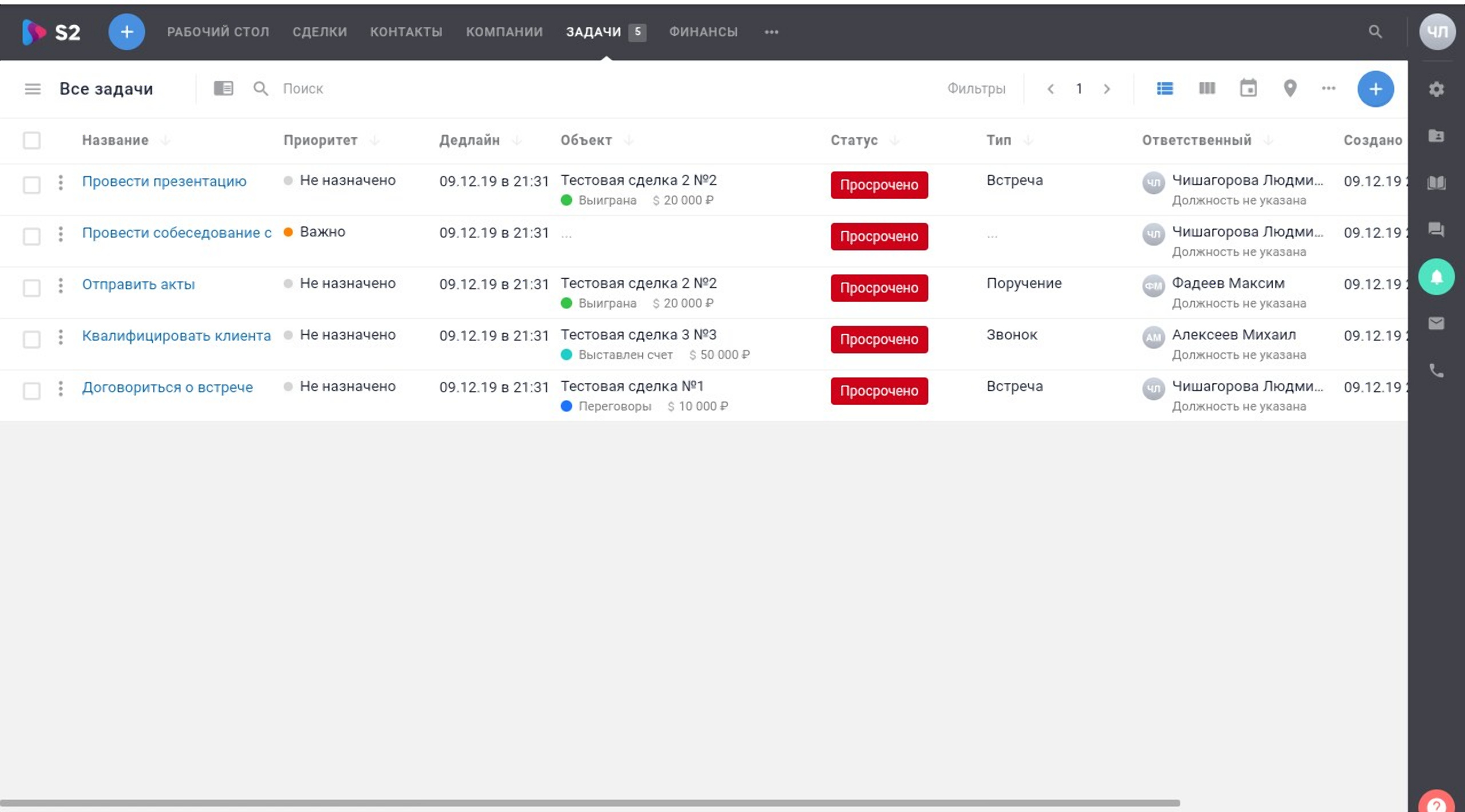The image size is (1465, 812).
Task: Open notifications bell in right sidebar
Action: pyautogui.click(x=1436, y=277)
